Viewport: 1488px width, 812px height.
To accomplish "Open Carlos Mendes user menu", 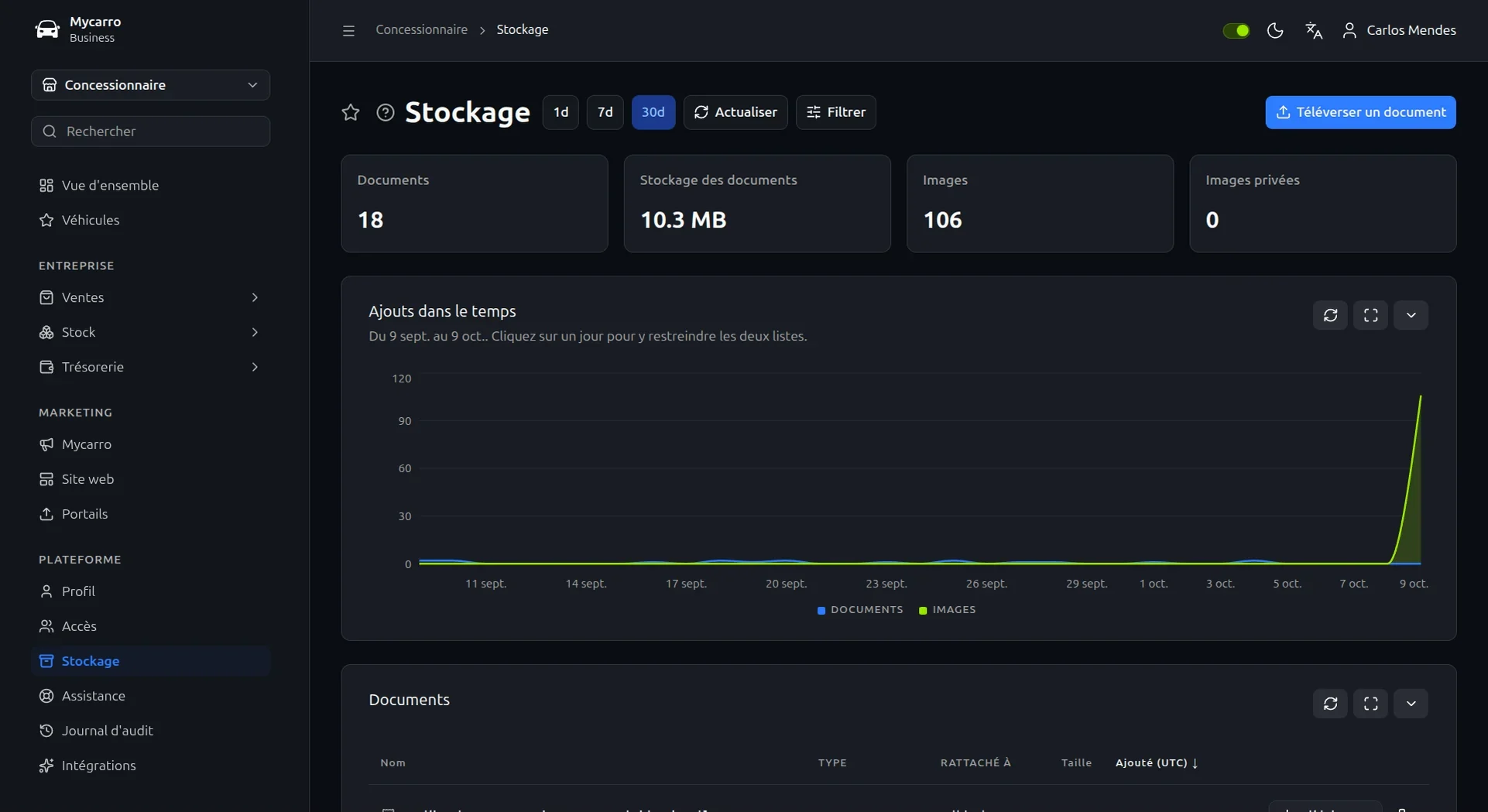I will (1398, 30).
